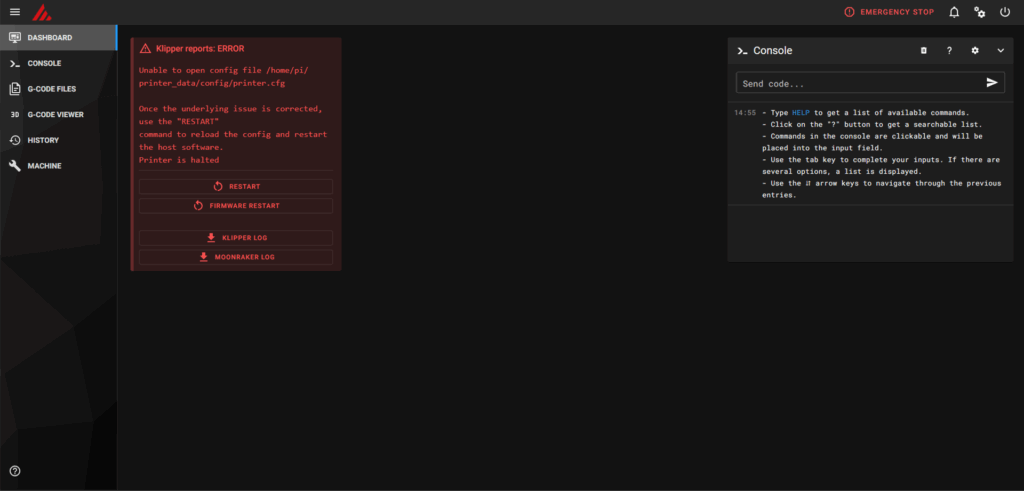1024x491 pixels.
Task: Send the code with the arrow icon
Action: [992, 83]
